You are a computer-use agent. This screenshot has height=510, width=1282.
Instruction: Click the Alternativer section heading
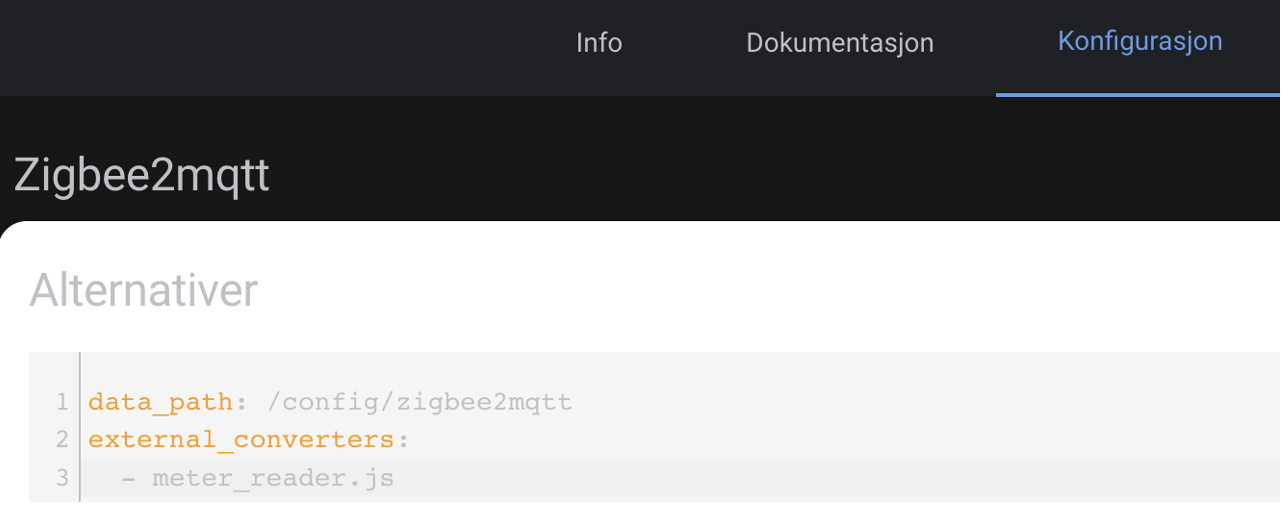click(144, 290)
